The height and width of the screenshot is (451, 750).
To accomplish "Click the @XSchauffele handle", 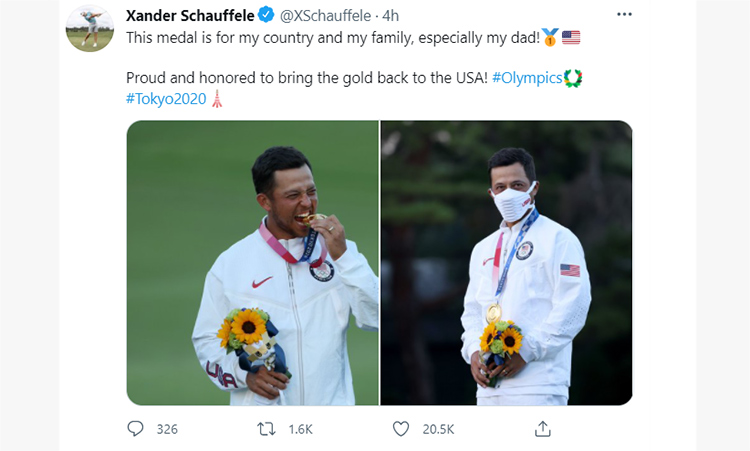I will click(325, 16).
